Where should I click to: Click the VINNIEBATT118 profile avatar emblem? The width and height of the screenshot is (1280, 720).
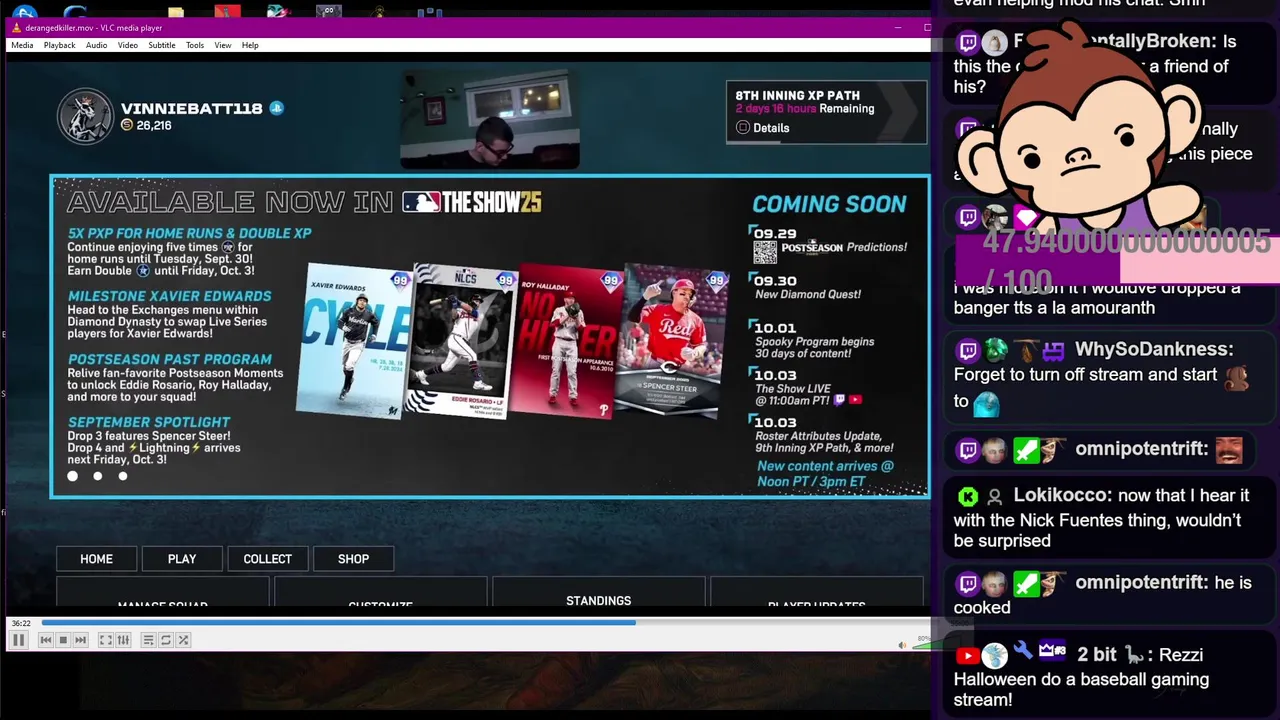(85, 117)
